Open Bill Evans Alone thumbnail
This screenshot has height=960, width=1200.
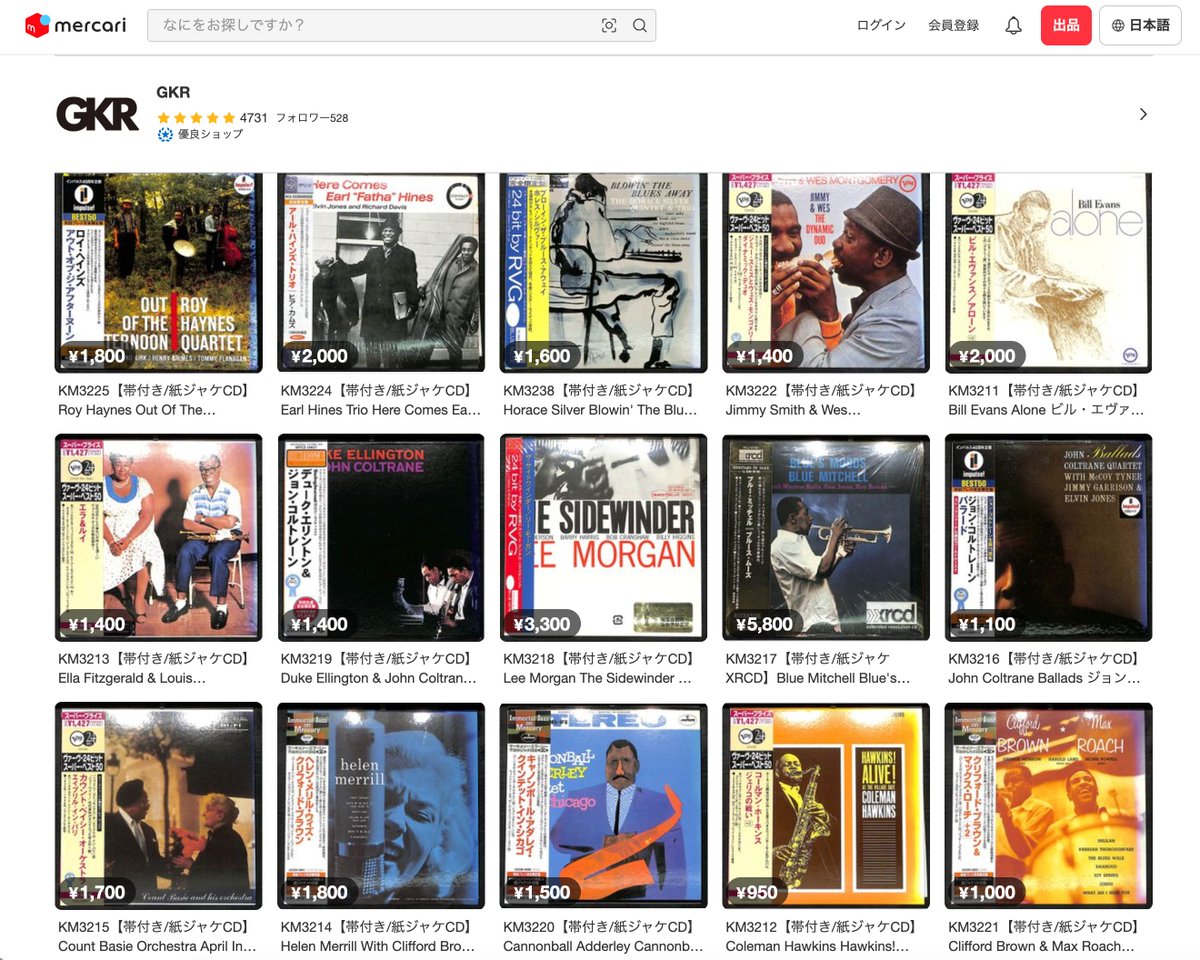(1049, 273)
